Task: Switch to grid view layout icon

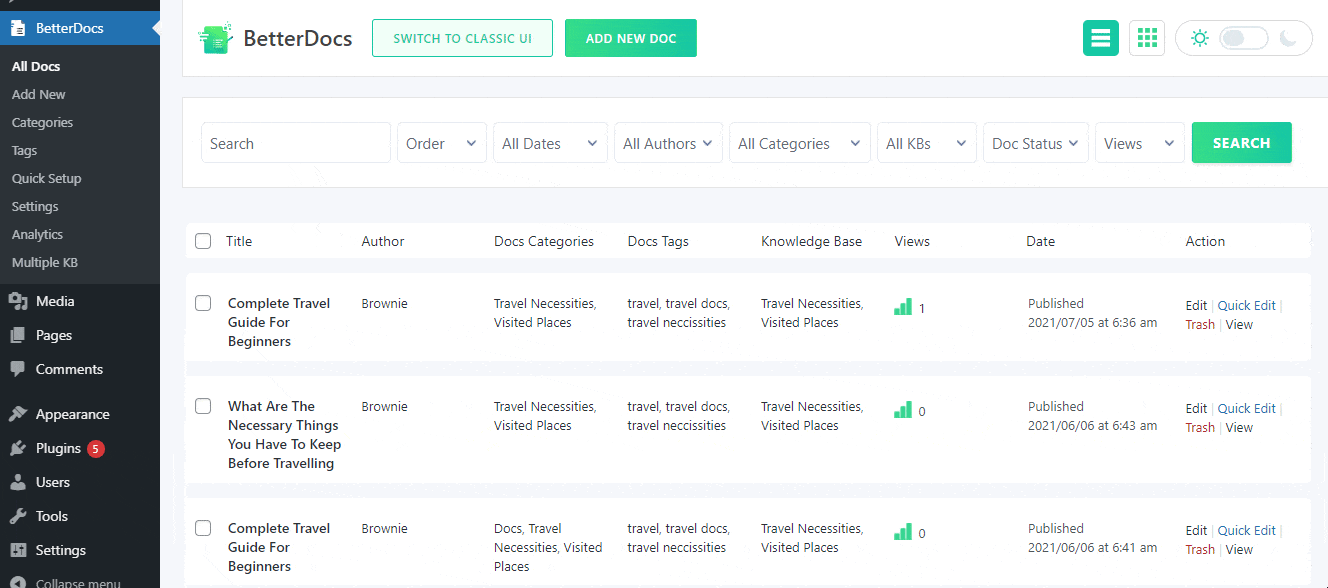Action: pos(1147,38)
